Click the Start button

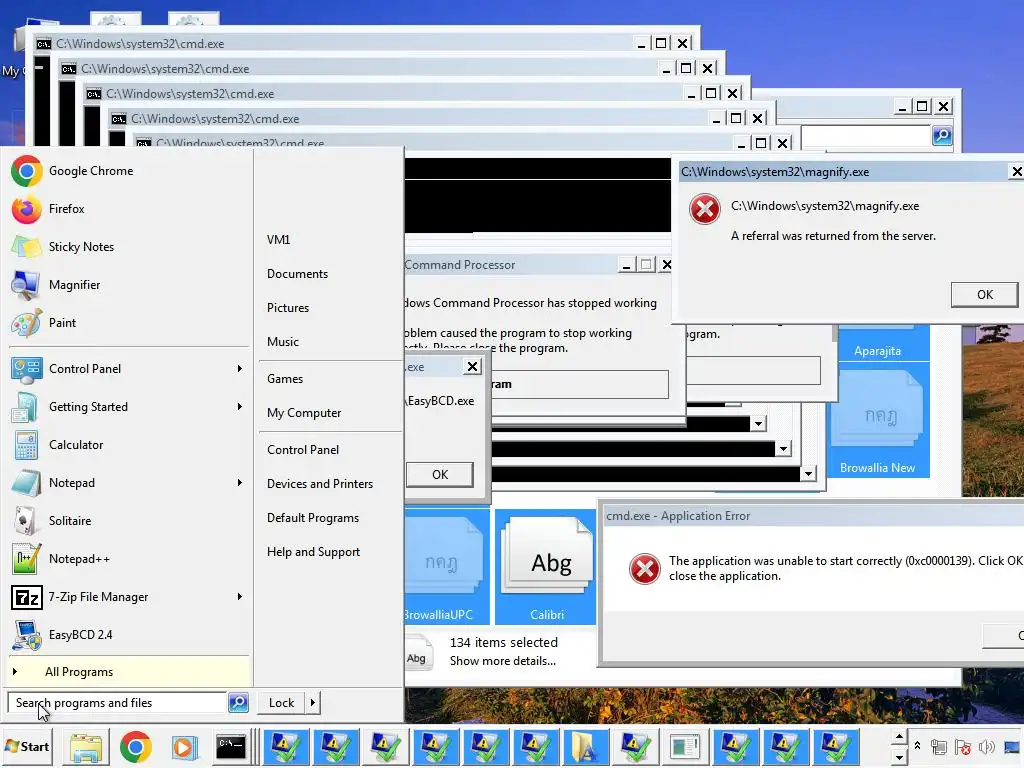pos(27,746)
